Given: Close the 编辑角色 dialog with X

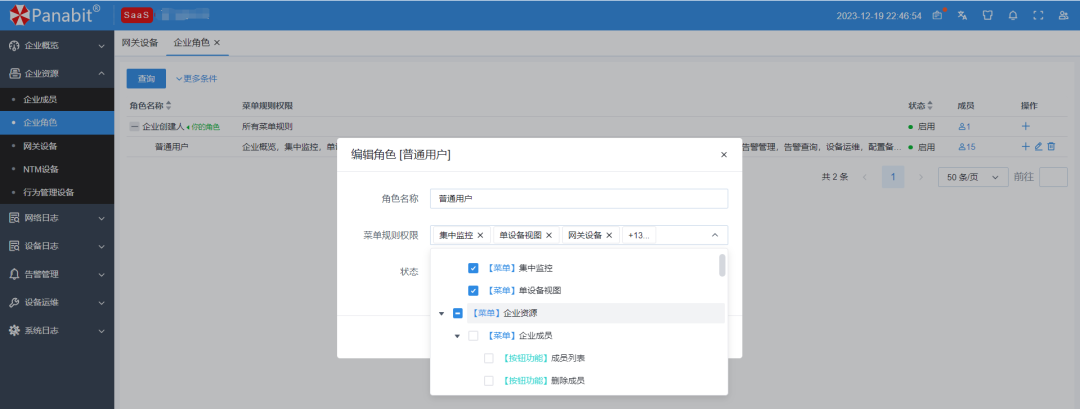Looking at the screenshot, I should click(724, 155).
